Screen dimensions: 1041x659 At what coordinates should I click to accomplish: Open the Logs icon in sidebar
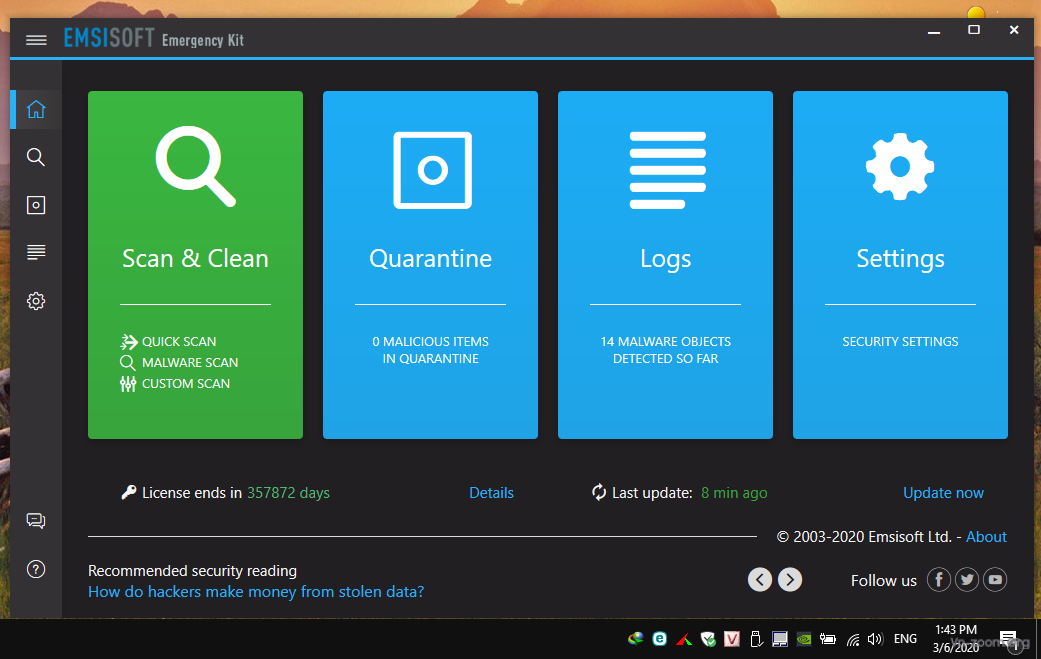36,252
